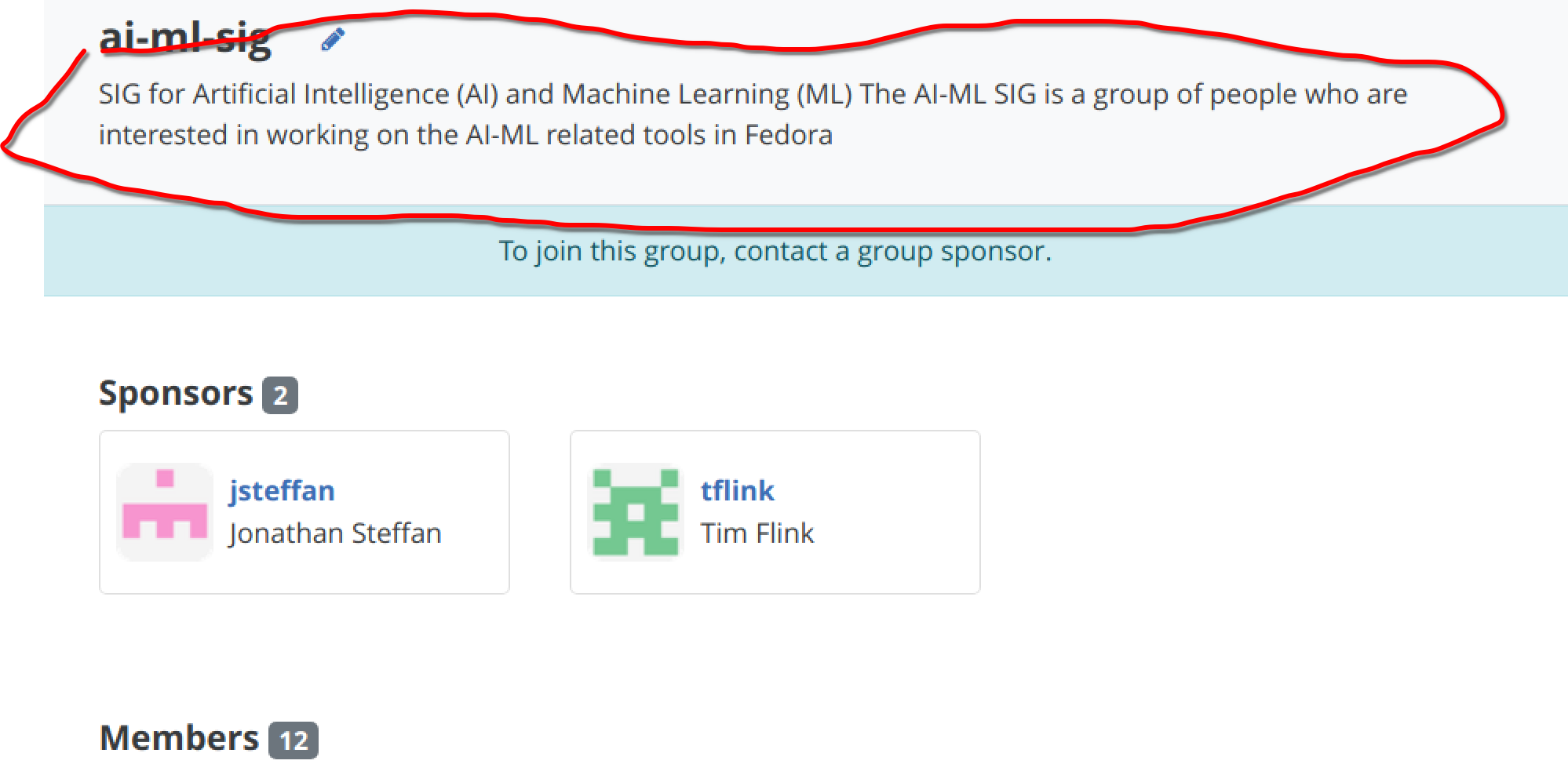
Task: Open tflink's green pixel avatar
Action: click(x=636, y=512)
